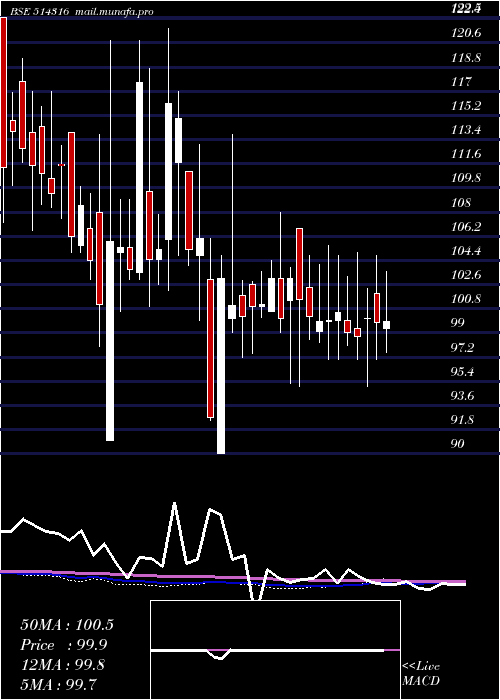Click the 12MA : 99.8 readout
This screenshot has height=700, width=500.
63,665
